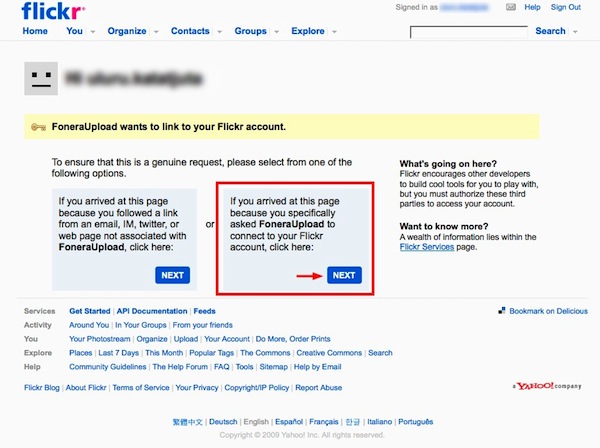The image size is (600, 448).
Task: Click NEXT for followed-a-link option
Action: pos(173,275)
